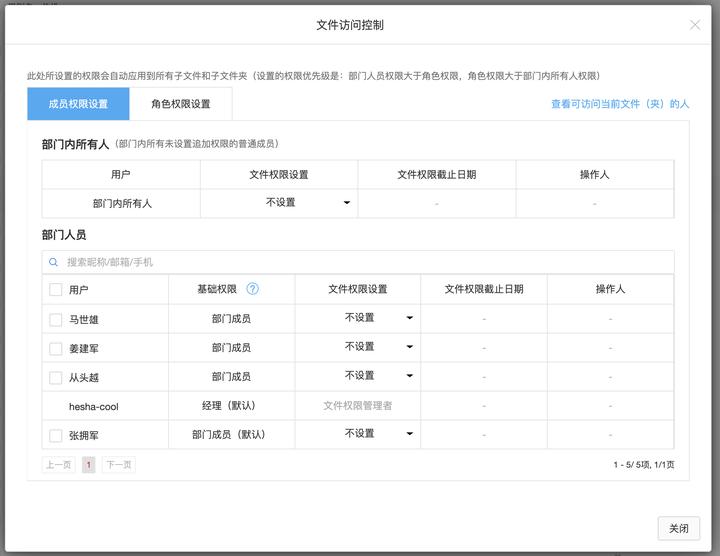Close dialog with the X icon
This screenshot has width=720, height=556.
pyautogui.click(x=695, y=25)
